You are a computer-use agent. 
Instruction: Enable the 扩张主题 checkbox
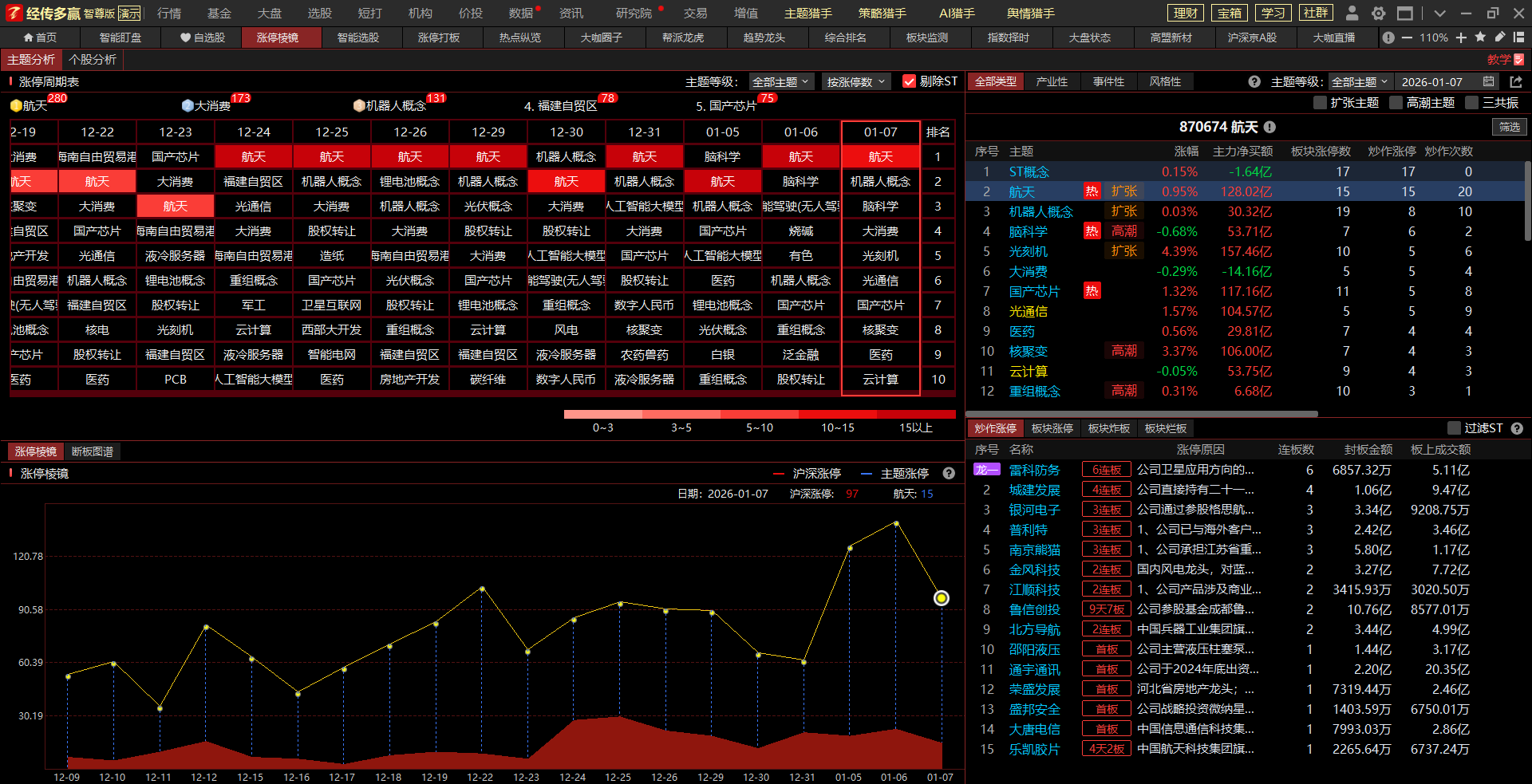click(x=1320, y=103)
